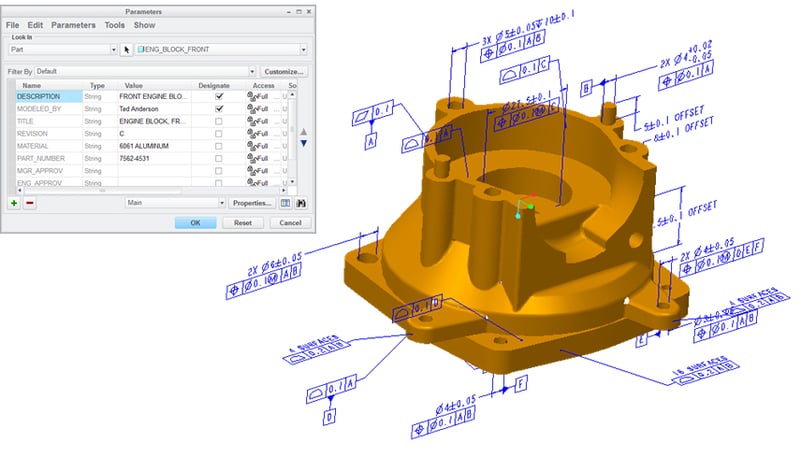Click the table columns setup icon
This screenshot has width=801, height=457.
coord(285,203)
